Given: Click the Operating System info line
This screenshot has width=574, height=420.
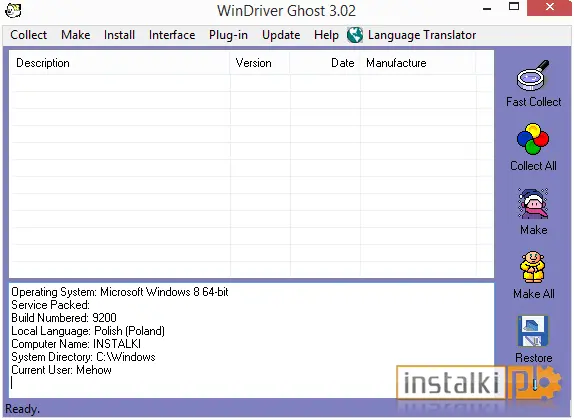Looking at the screenshot, I should (120, 292).
